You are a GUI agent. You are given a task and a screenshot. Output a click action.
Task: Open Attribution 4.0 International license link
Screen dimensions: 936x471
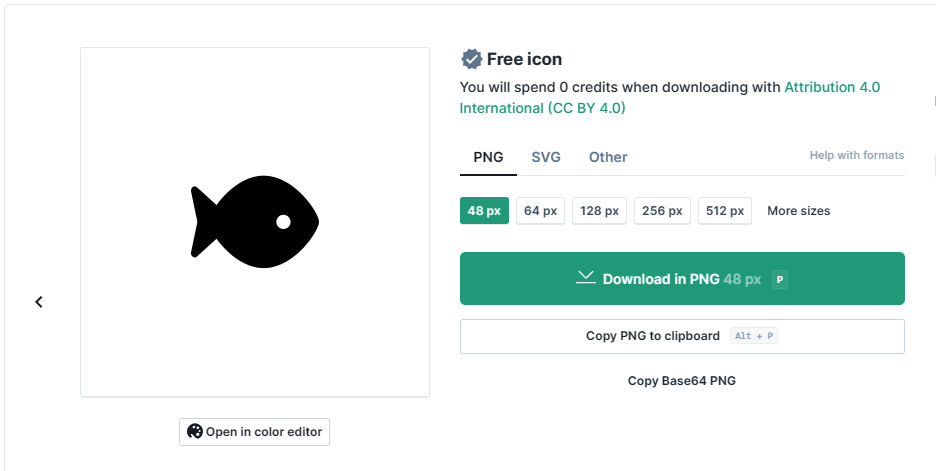670,97
